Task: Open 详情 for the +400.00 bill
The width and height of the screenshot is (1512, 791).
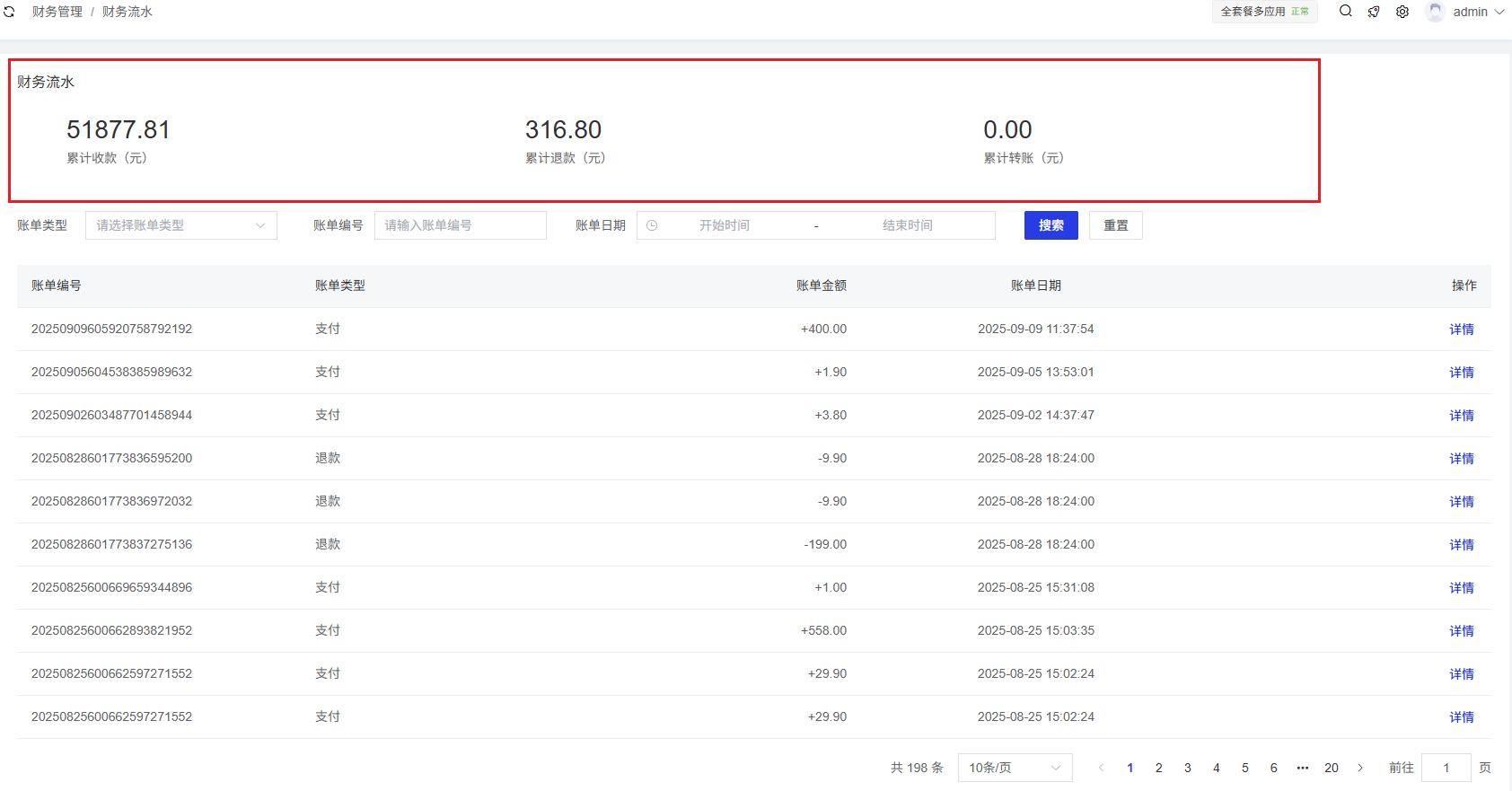Action: 1461,330
